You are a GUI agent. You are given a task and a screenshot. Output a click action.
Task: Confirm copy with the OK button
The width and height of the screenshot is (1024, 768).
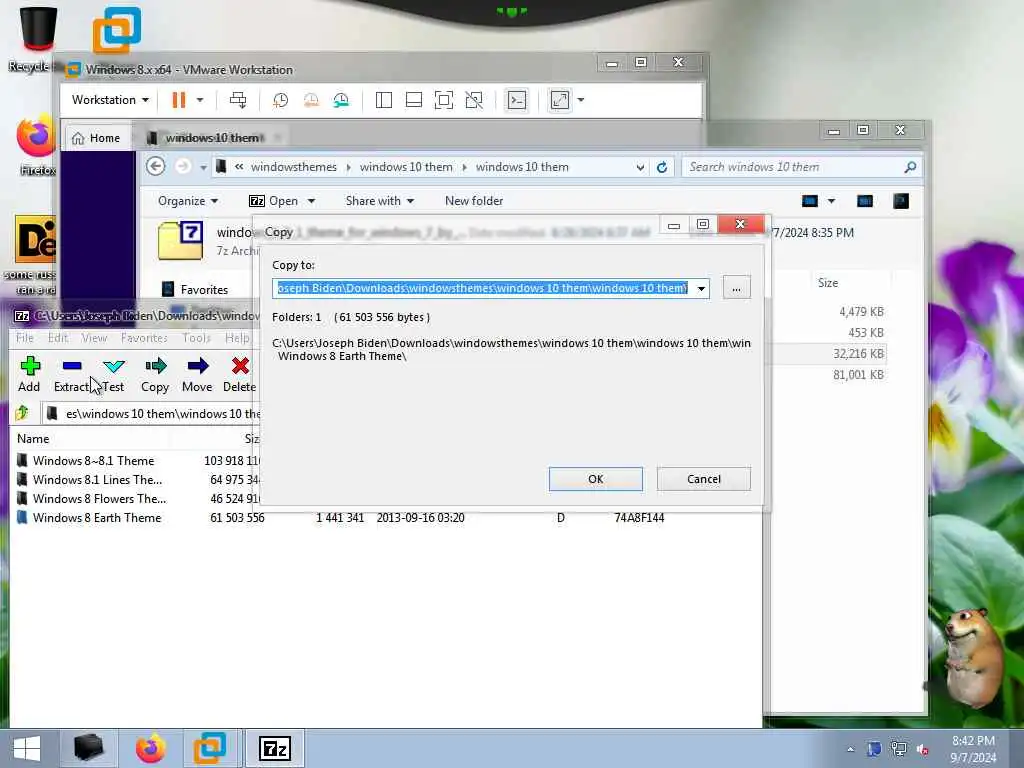pyautogui.click(x=596, y=479)
